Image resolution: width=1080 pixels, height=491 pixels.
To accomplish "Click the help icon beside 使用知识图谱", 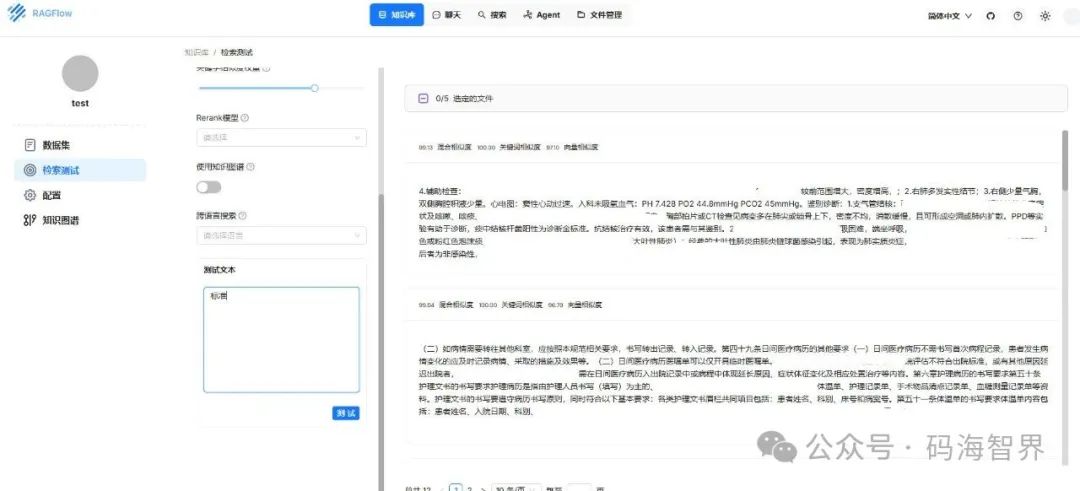I will [251, 167].
